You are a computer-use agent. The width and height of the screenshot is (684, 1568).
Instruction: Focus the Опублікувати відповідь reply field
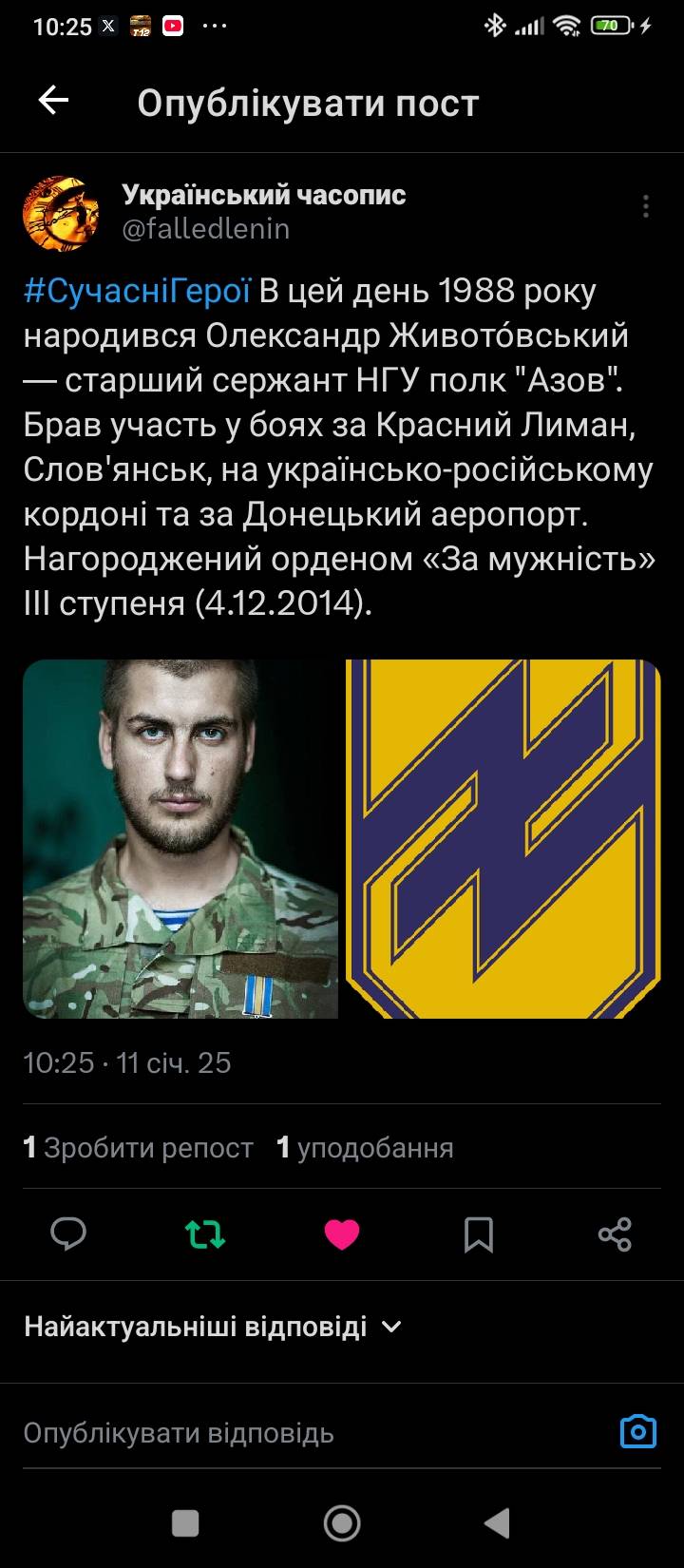[x=313, y=1432]
